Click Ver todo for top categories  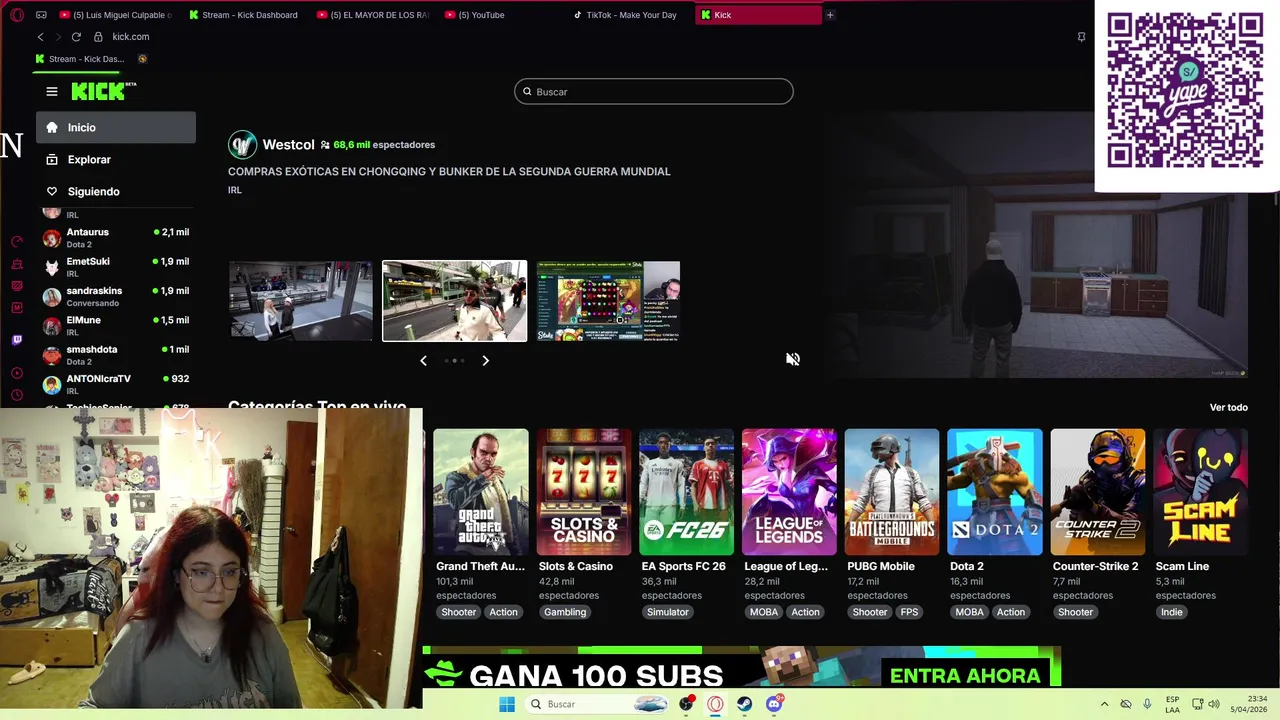1229,407
